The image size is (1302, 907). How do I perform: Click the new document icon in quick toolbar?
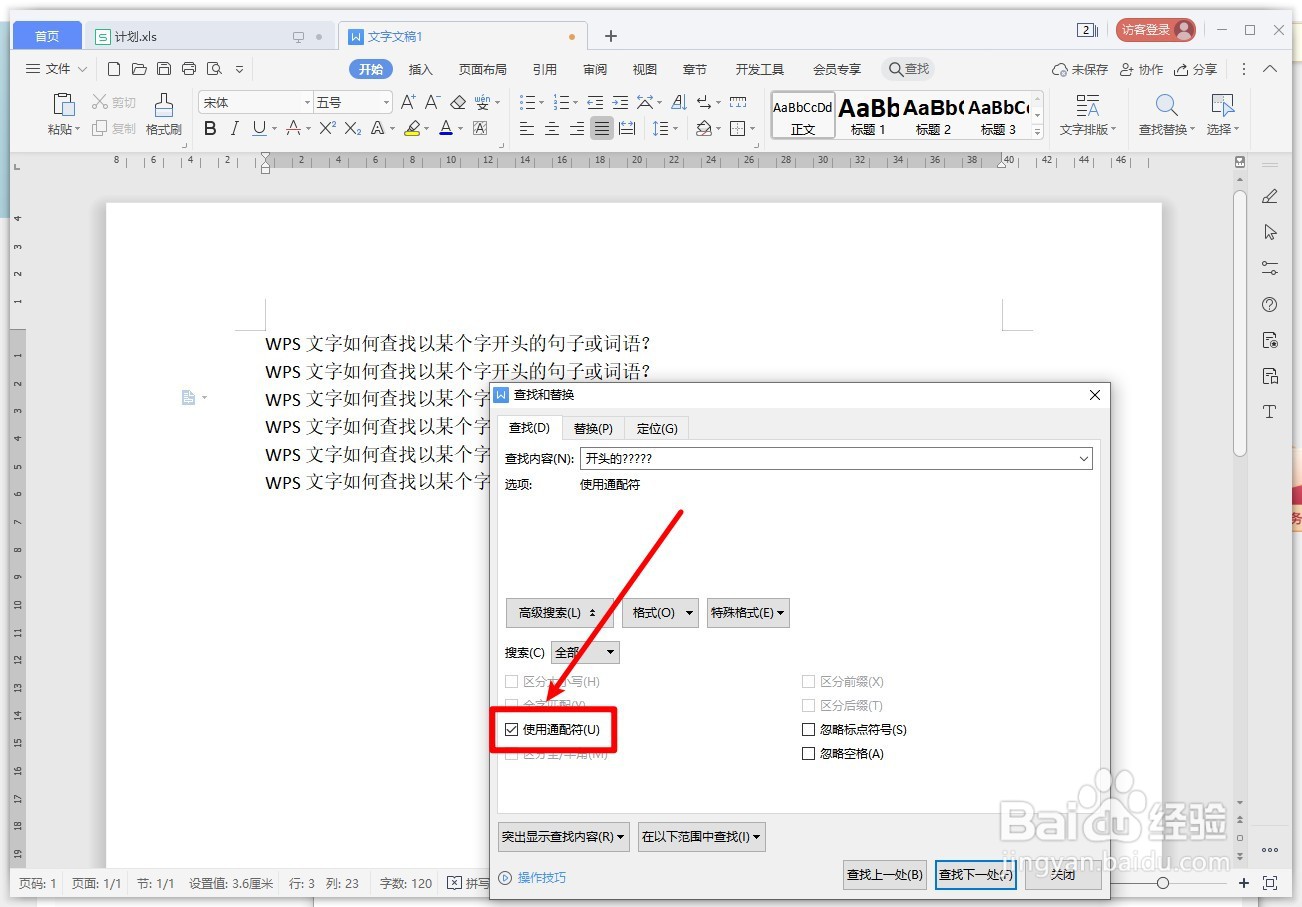(x=114, y=69)
